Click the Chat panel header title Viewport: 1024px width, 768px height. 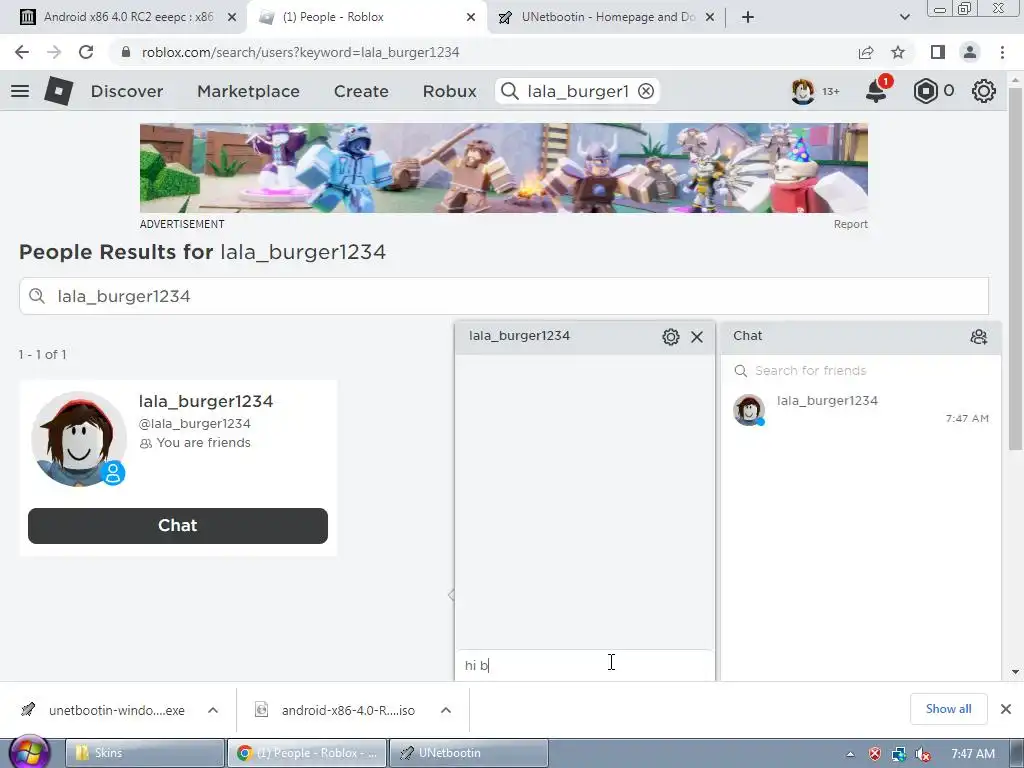748,336
